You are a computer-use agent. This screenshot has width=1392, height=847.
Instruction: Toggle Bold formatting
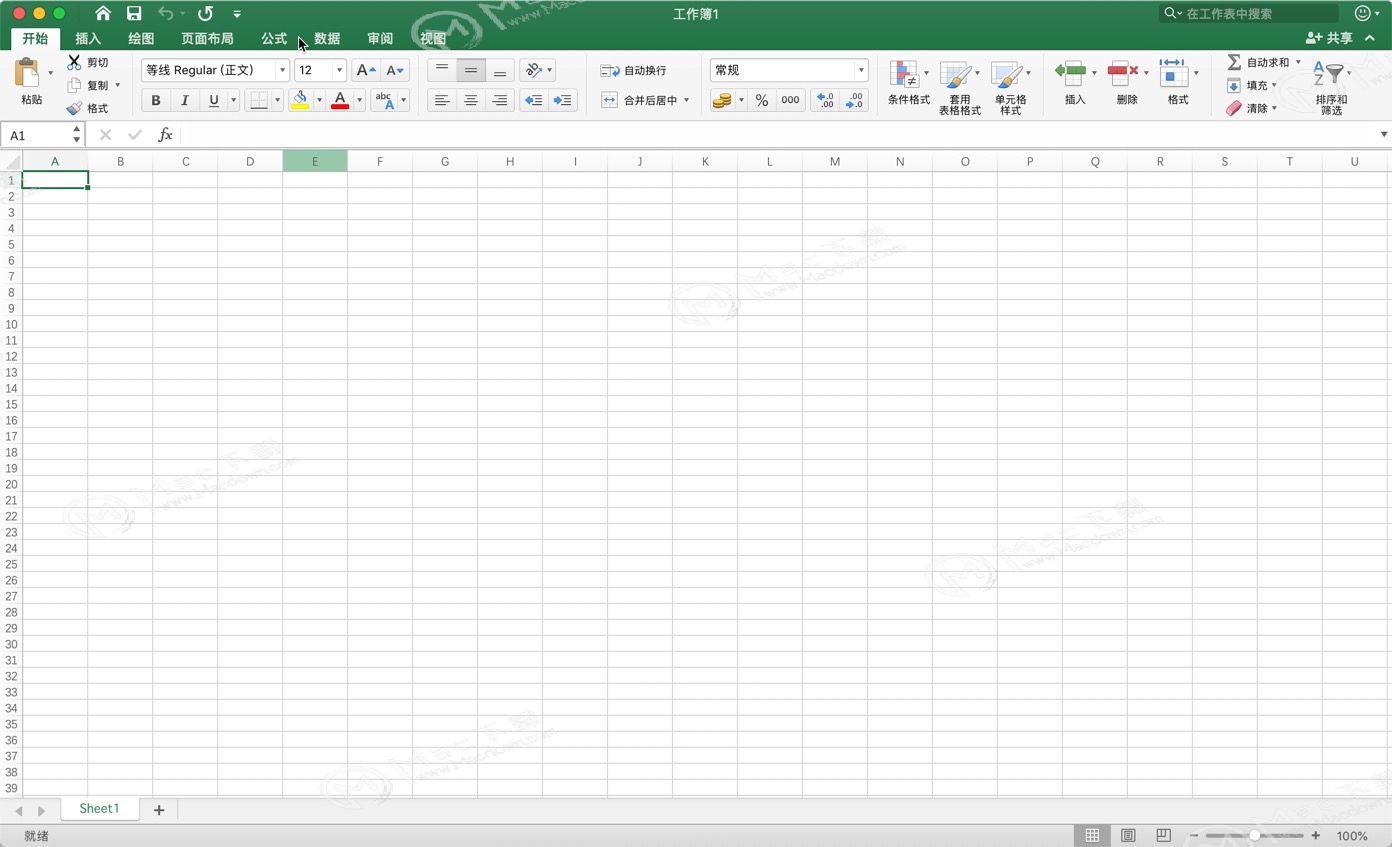[156, 100]
